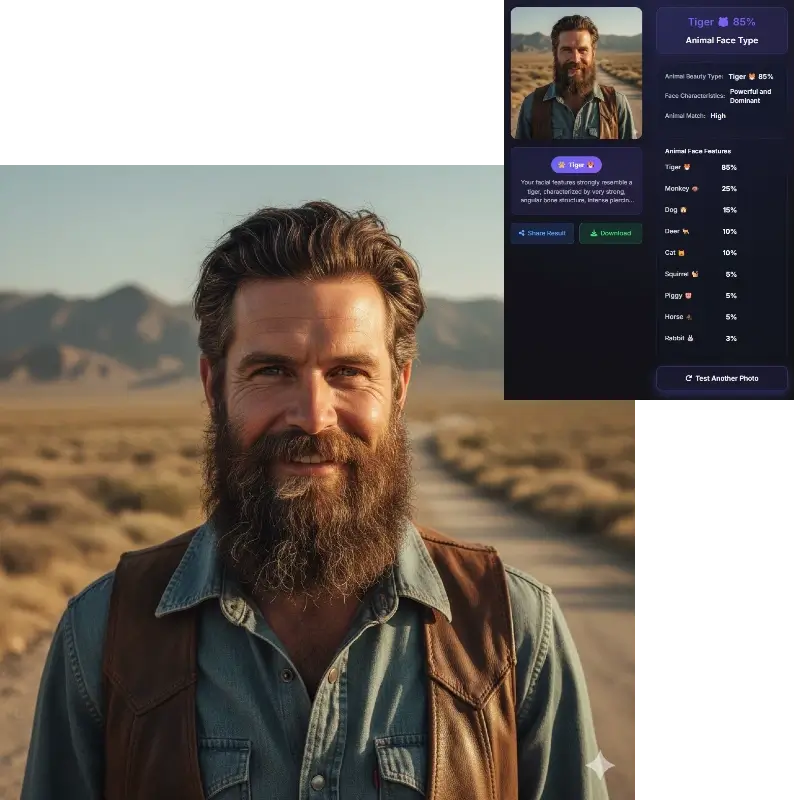Click the rabbit emoji icon
800x800 pixels.
coord(691,339)
